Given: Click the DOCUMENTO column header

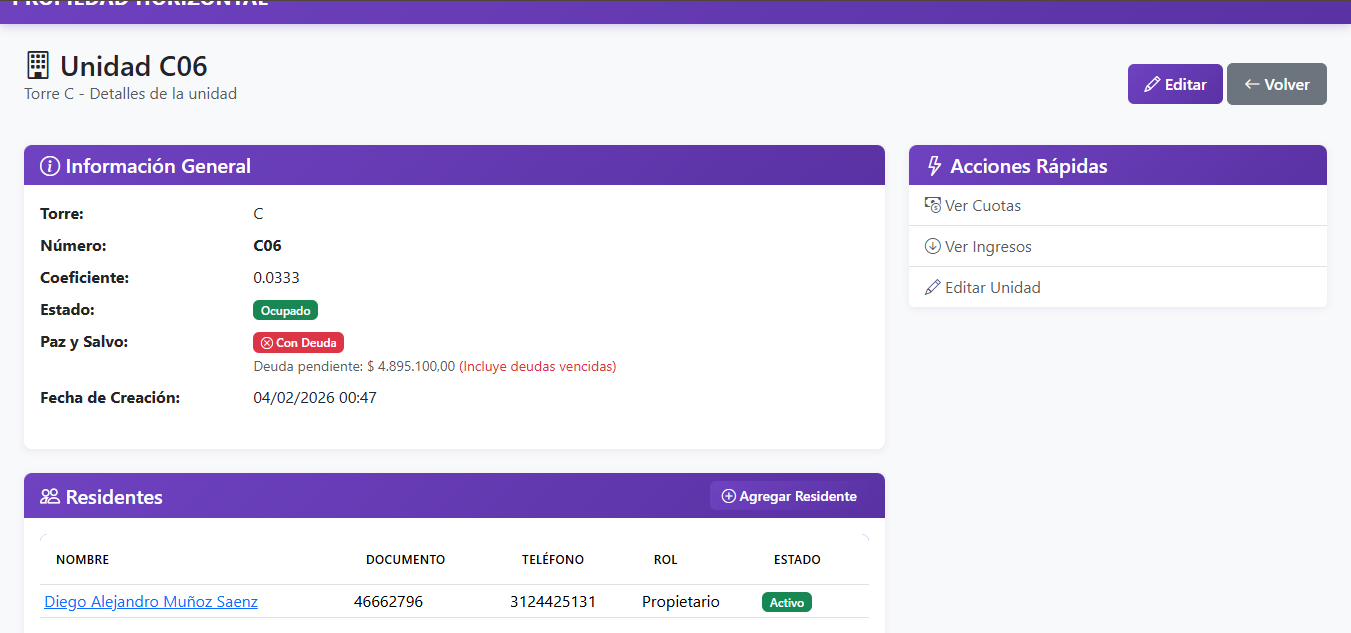Looking at the screenshot, I should [x=405, y=560].
